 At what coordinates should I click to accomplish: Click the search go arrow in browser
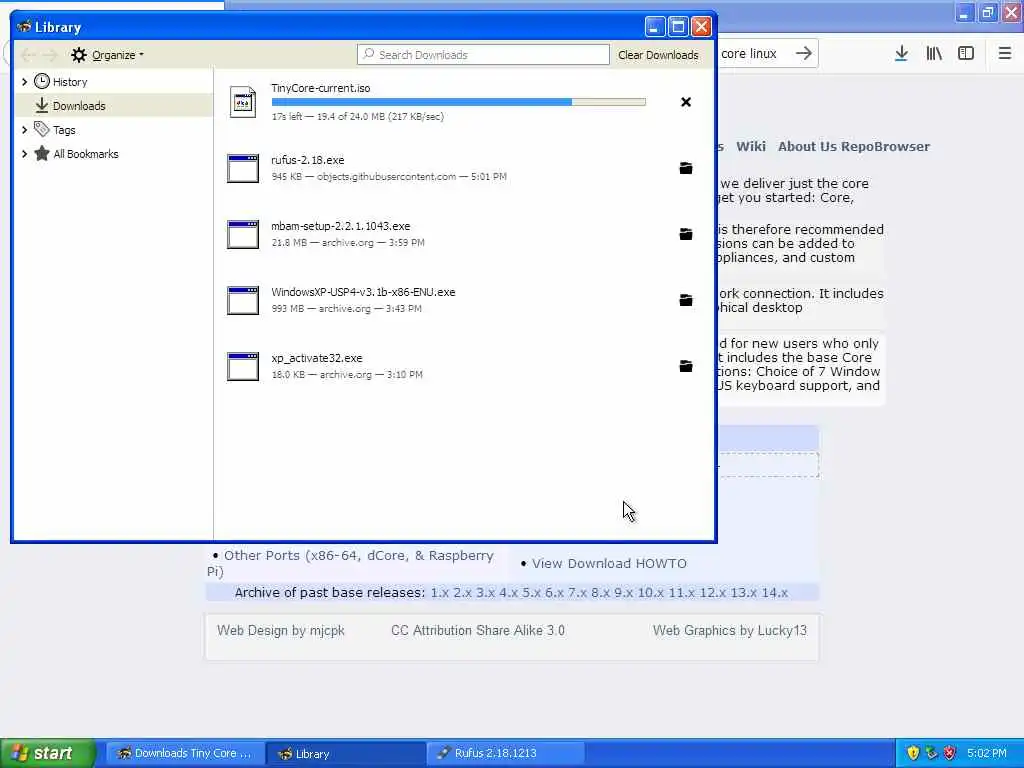point(804,54)
